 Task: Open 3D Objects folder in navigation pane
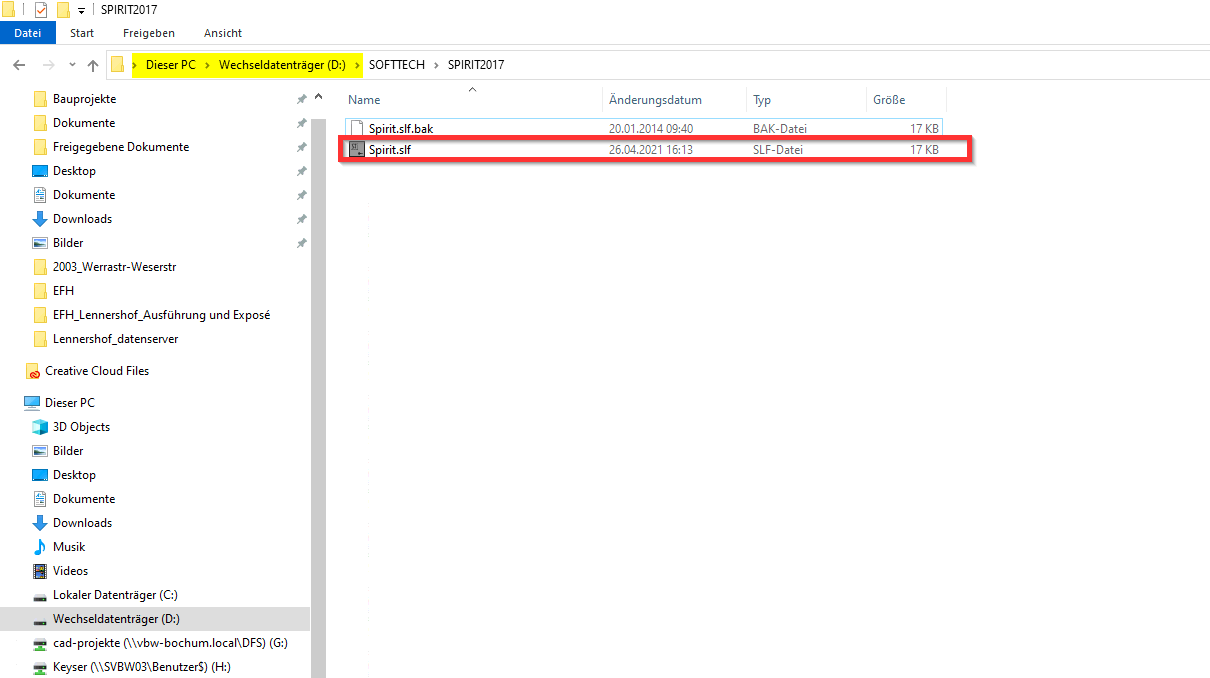[81, 427]
